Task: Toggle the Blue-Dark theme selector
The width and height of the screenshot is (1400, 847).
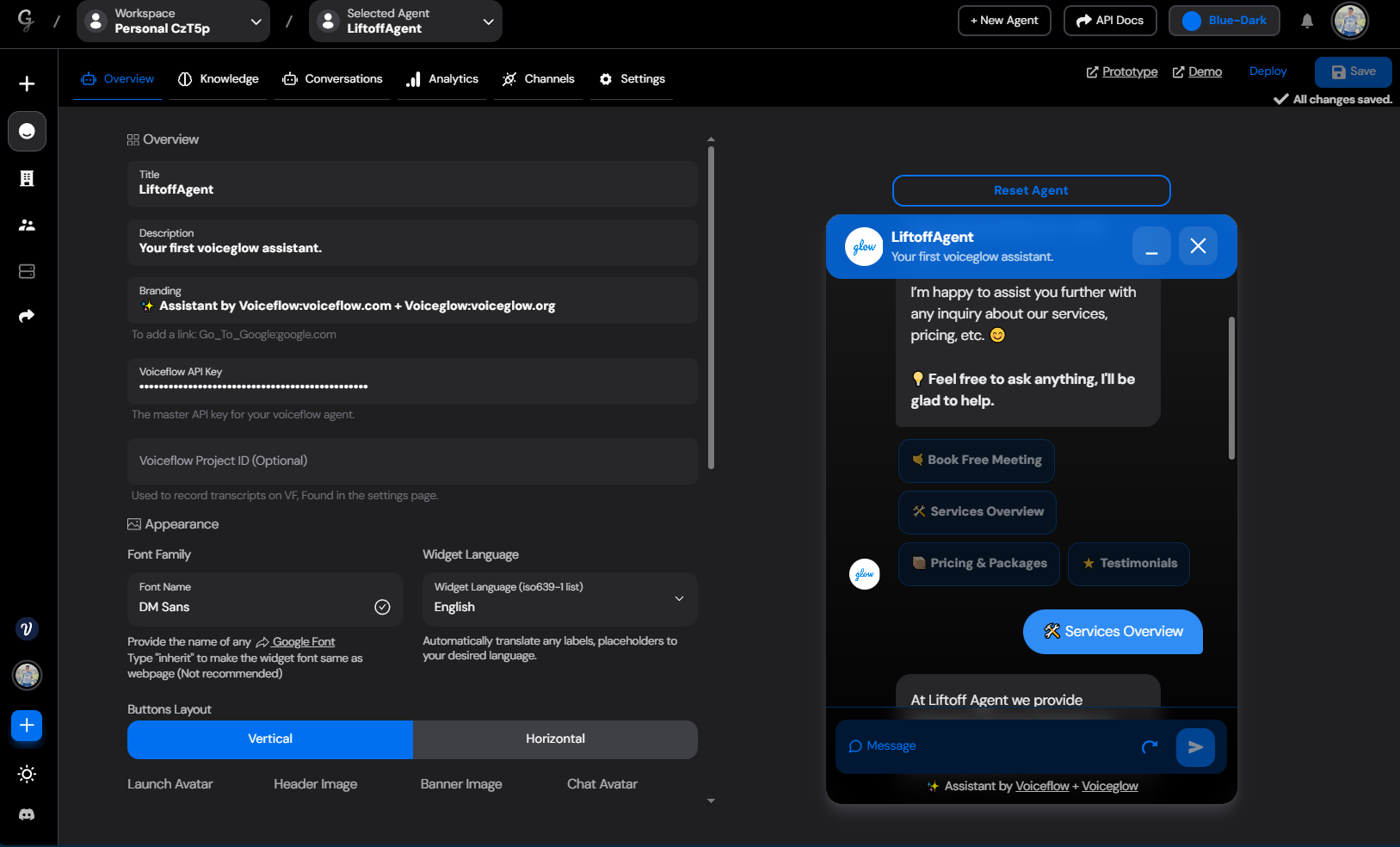Action: (x=1224, y=20)
